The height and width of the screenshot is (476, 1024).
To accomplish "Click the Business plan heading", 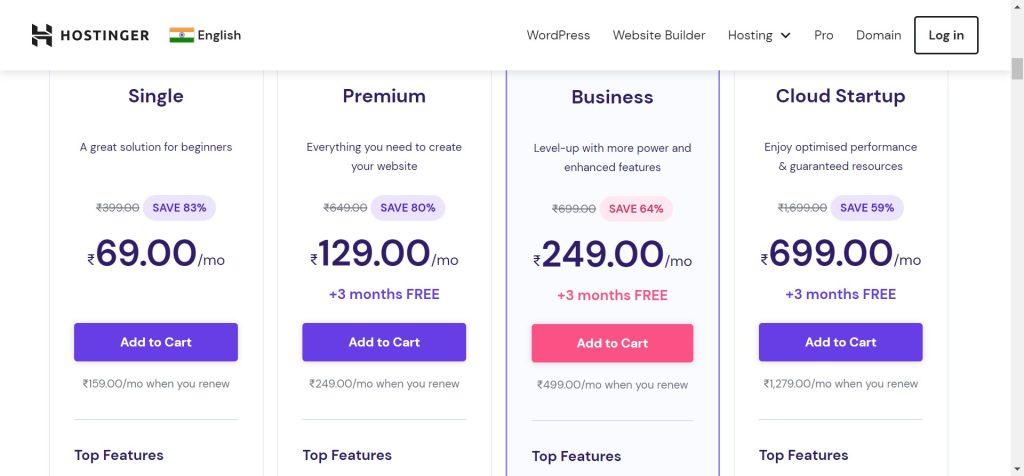I will point(612,97).
